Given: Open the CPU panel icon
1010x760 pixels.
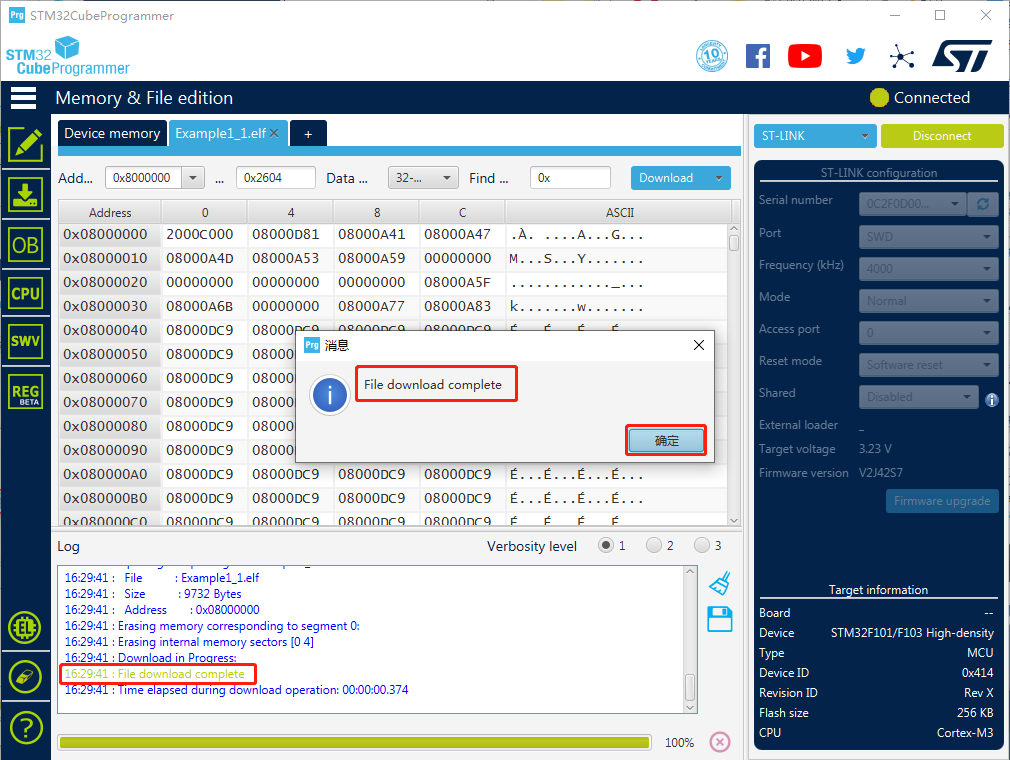Looking at the screenshot, I should [25, 294].
